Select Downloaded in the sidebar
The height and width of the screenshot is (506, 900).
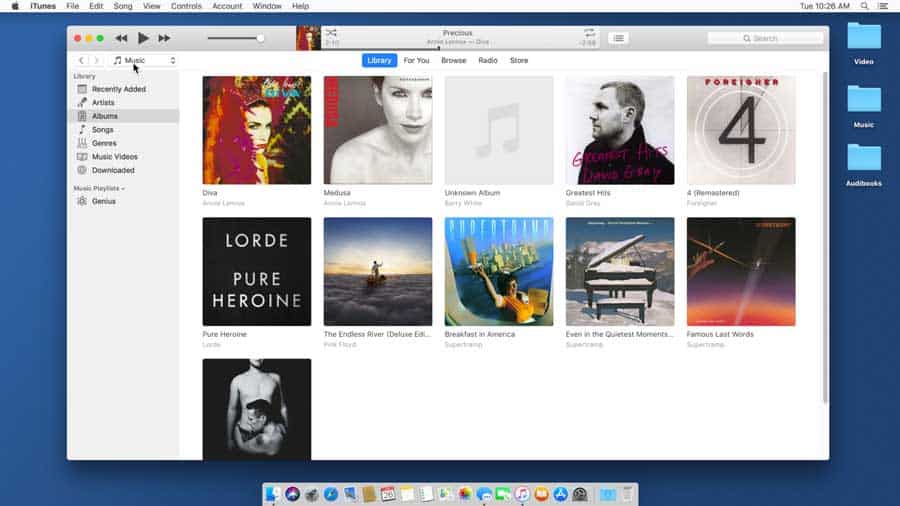(113, 170)
